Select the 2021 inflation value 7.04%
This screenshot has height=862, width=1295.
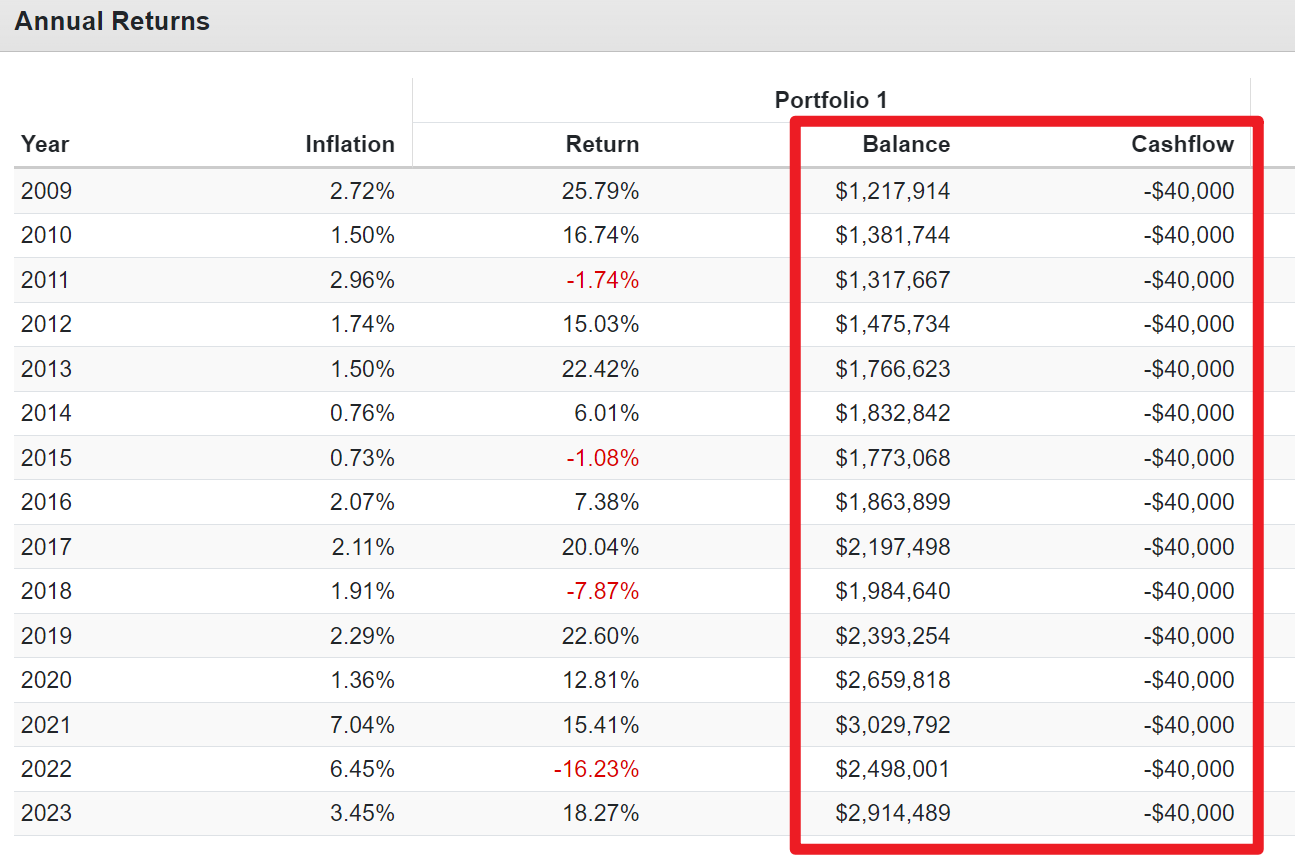362,725
